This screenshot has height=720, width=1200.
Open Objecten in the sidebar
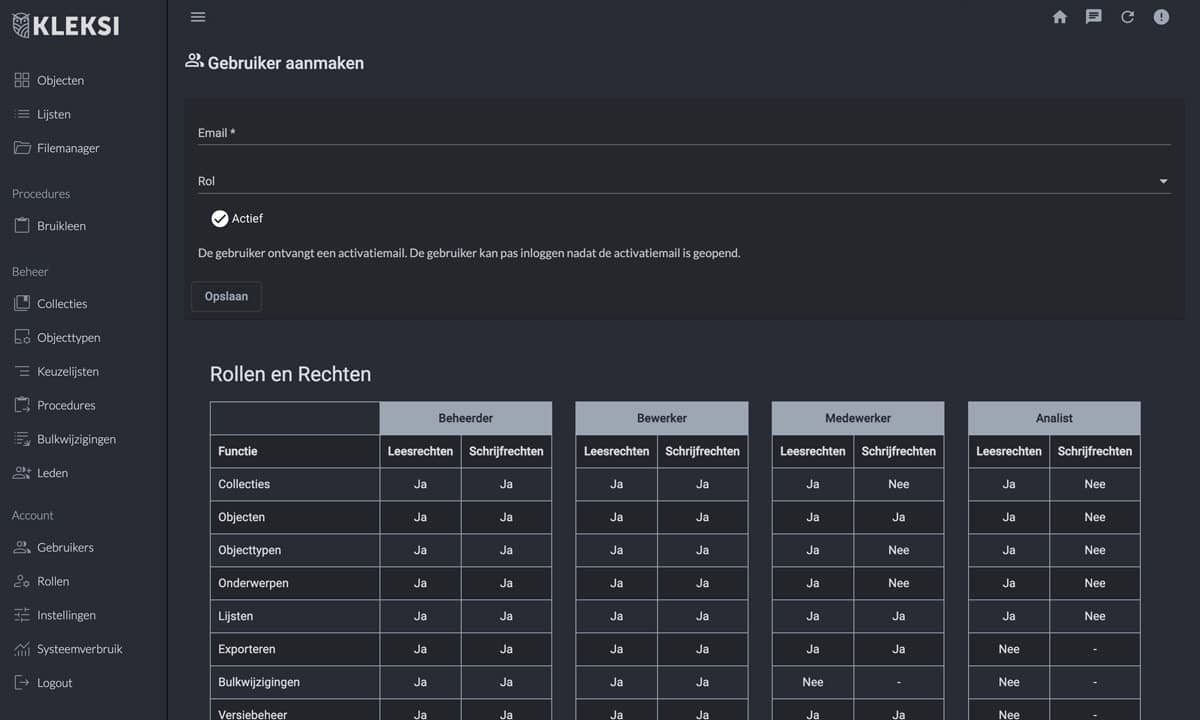point(60,80)
